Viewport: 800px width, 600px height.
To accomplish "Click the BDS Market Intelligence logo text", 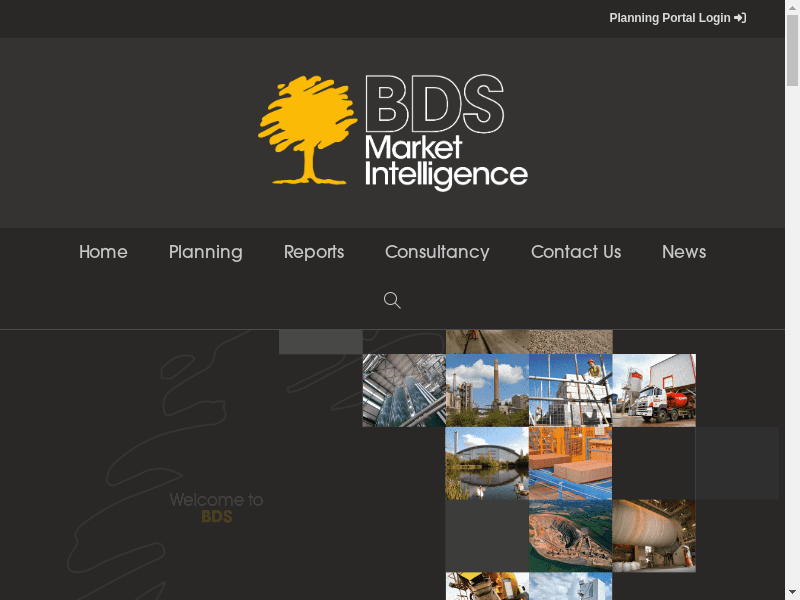I will click(x=445, y=132).
